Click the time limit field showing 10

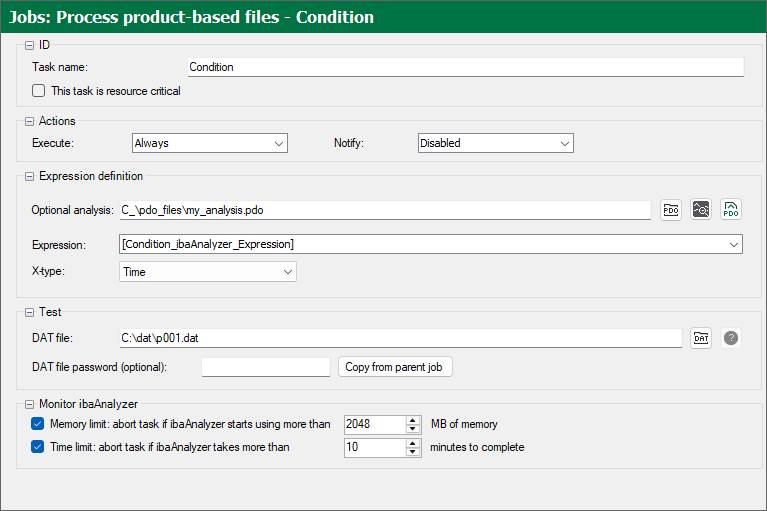point(375,447)
